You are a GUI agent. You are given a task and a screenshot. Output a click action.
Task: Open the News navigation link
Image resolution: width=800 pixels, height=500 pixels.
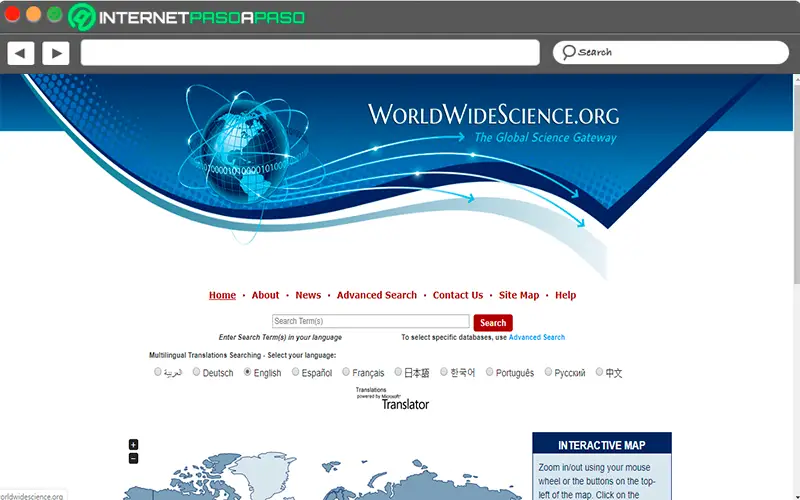point(308,295)
